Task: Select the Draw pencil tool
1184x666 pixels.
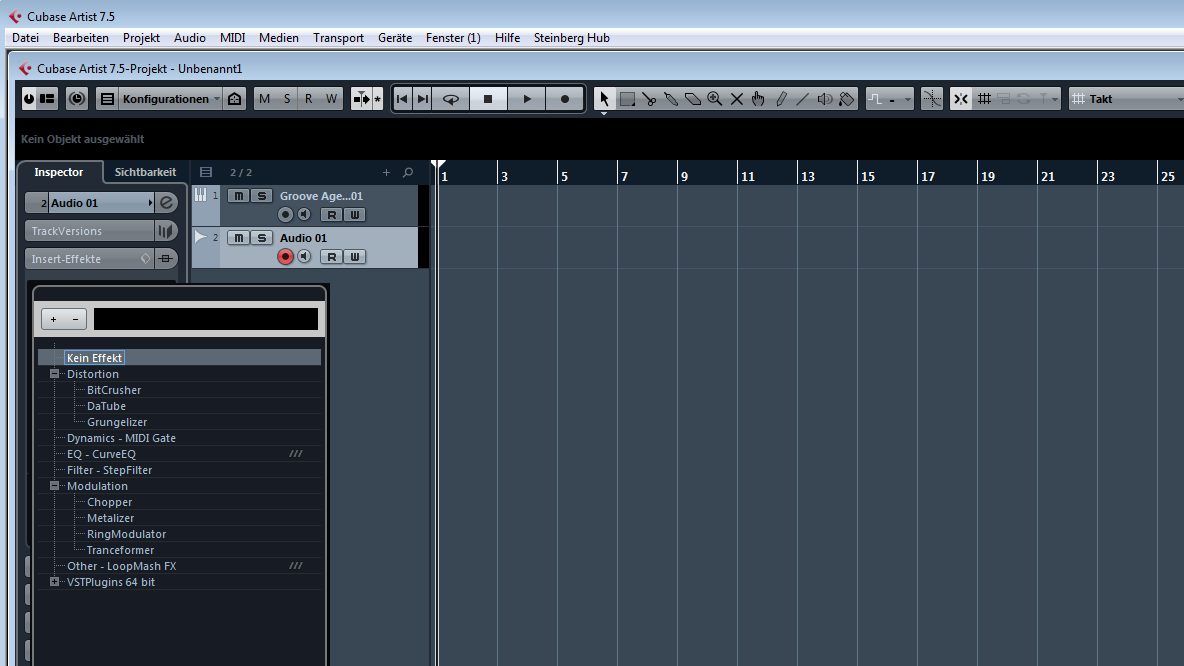Action: [x=781, y=99]
